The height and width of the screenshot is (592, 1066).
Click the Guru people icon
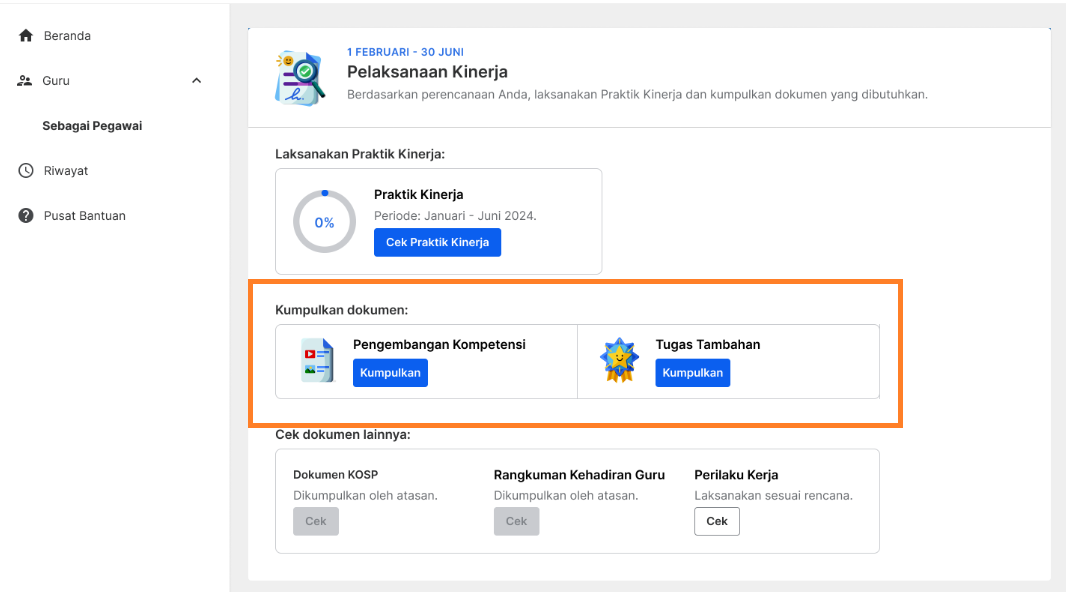click(x=24, y=81)
